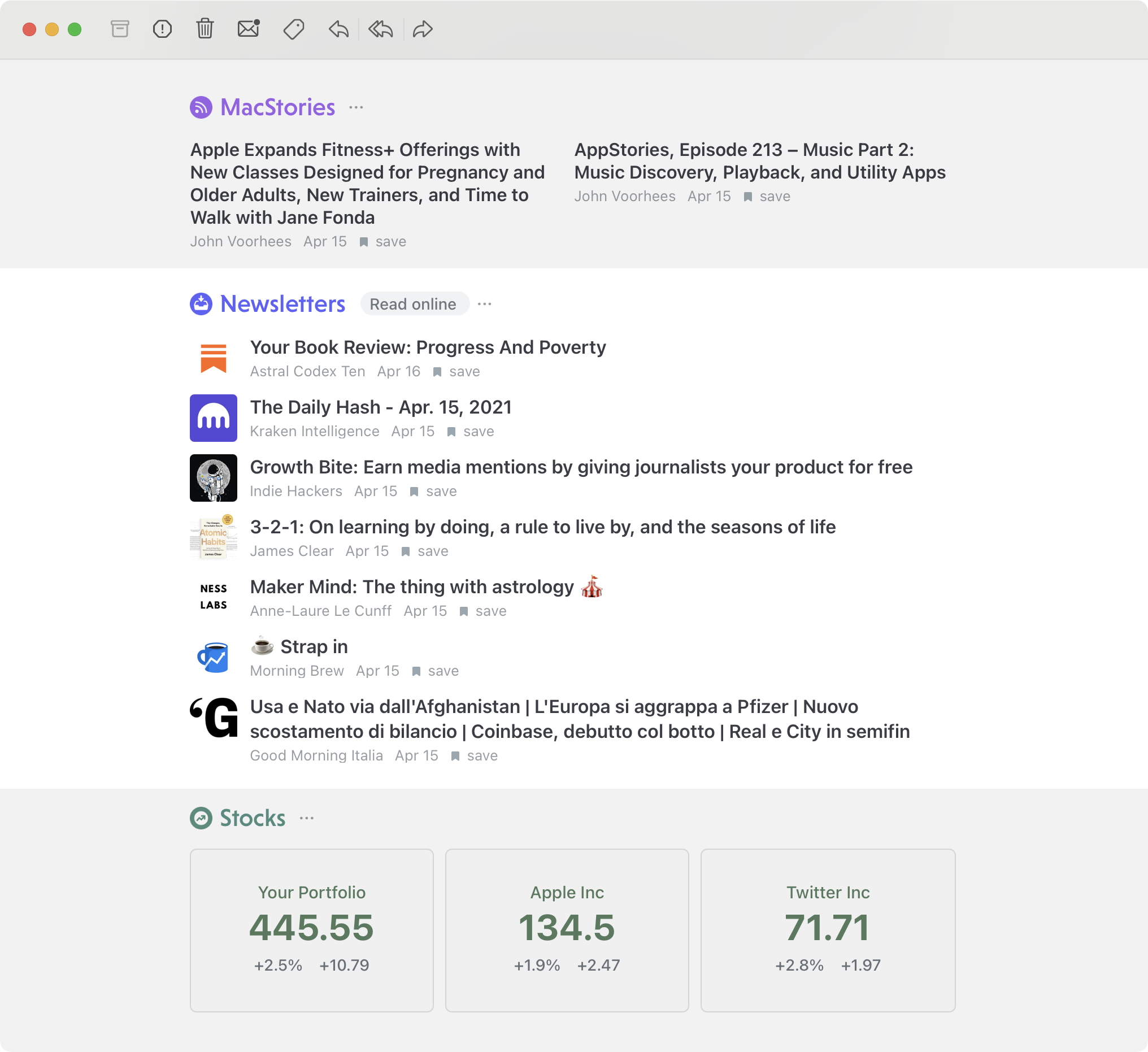Reply with the single arrow icon
The height and width of the screenshot is (1052, 1148).
click(x=338, y=29)
